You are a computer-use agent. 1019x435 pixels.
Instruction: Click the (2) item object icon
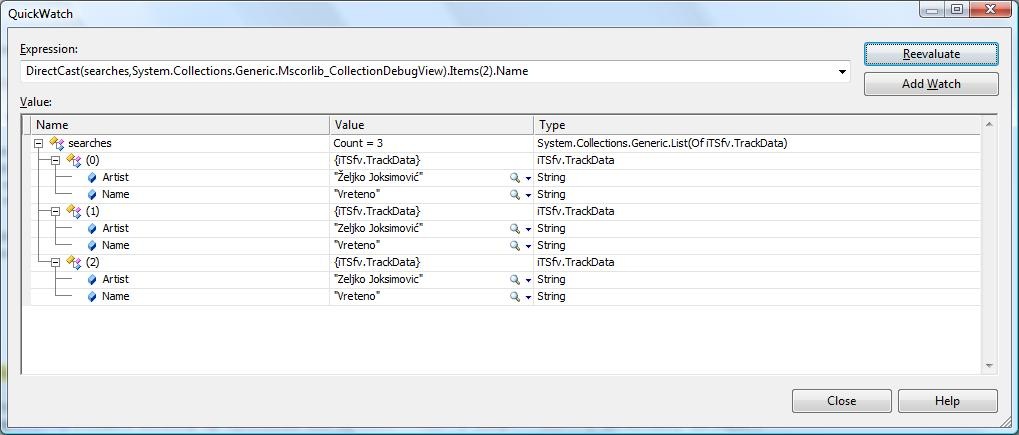coord(73,262)
